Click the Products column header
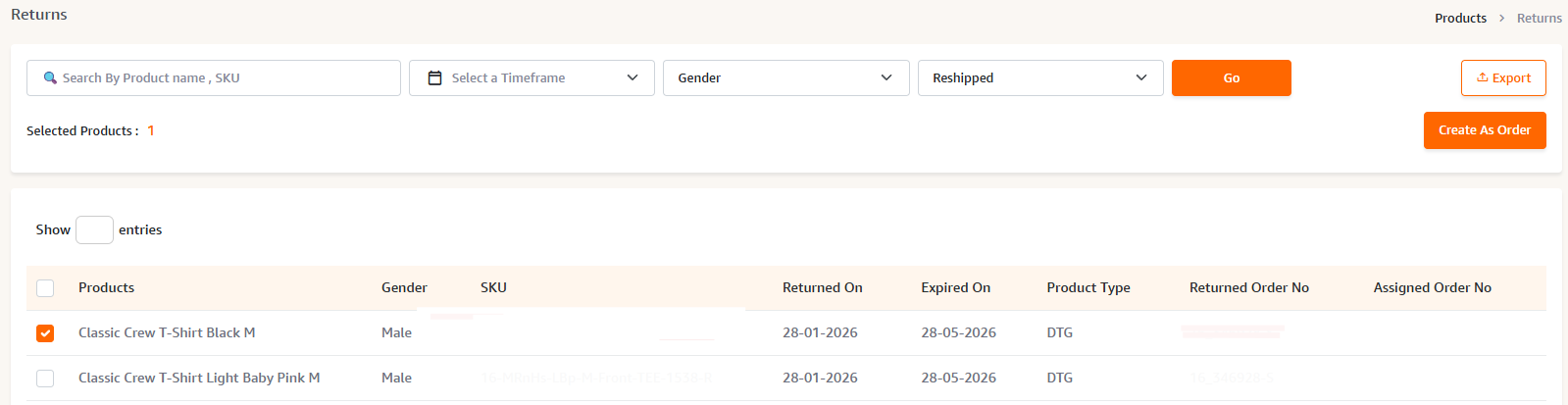This screenshot has height=405, width=1568. click(106, 288)
